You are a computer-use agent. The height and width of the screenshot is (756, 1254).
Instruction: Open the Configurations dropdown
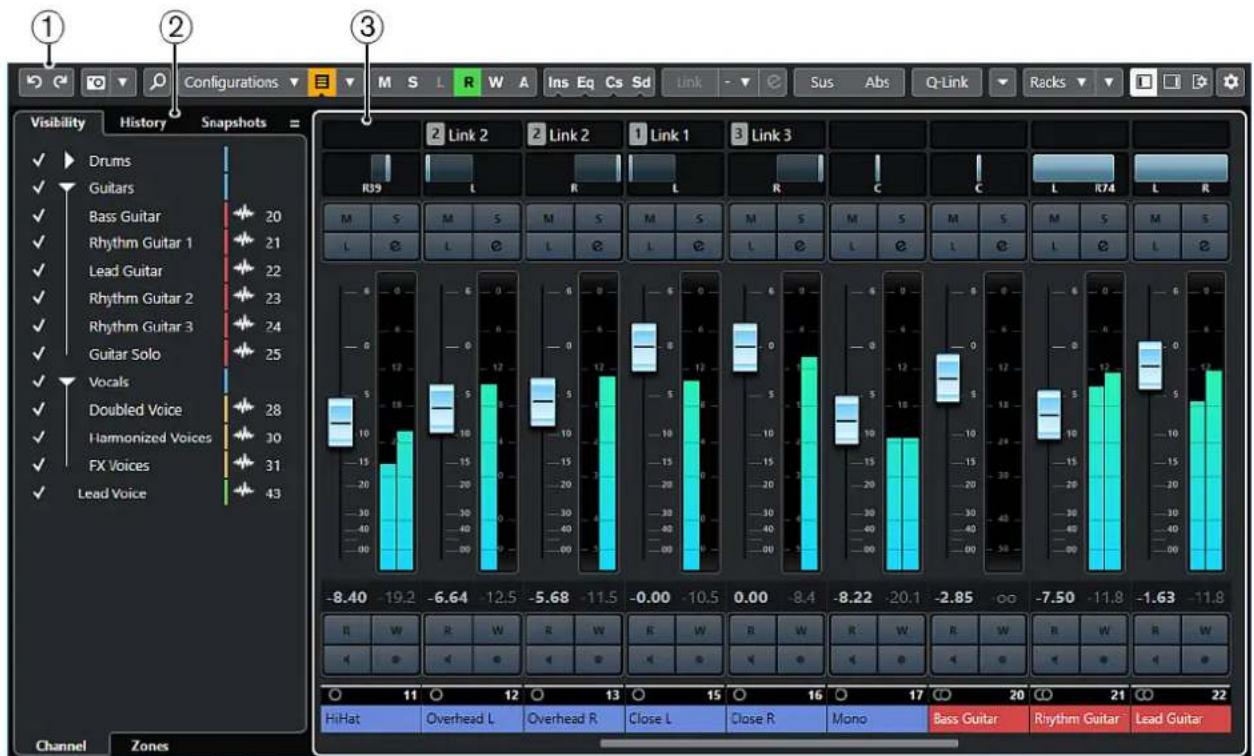point(242,81)
